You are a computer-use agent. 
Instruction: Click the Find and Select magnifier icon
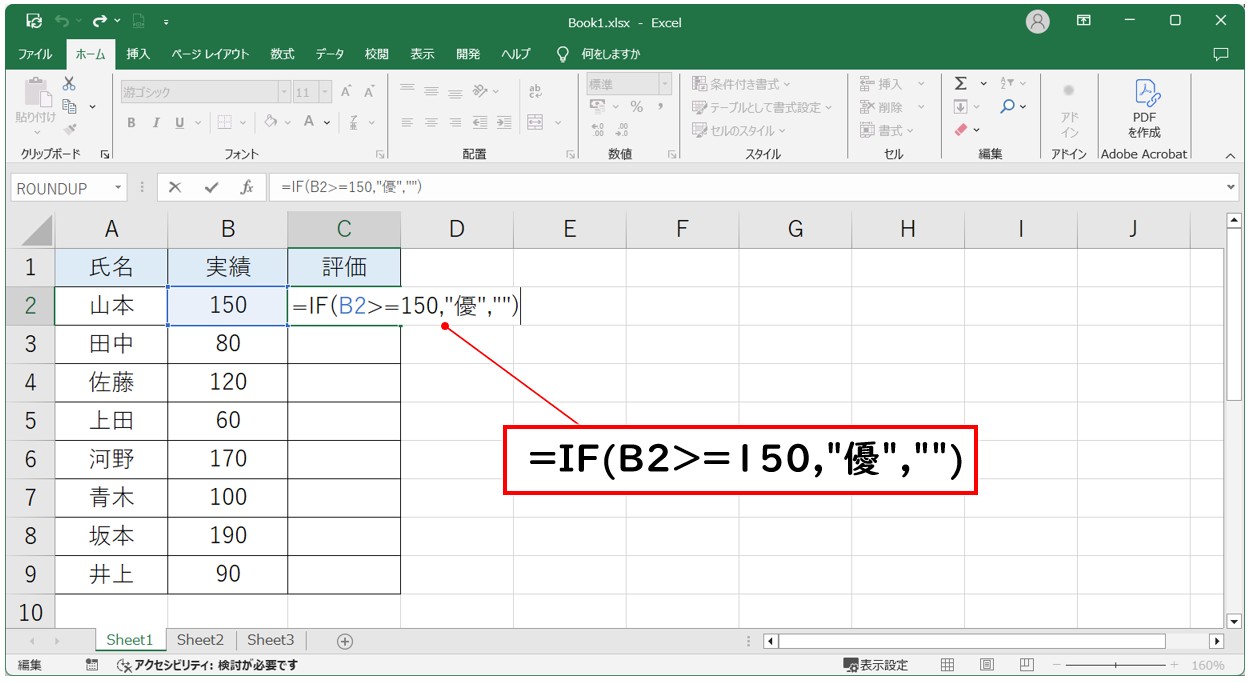[1008, 107]
